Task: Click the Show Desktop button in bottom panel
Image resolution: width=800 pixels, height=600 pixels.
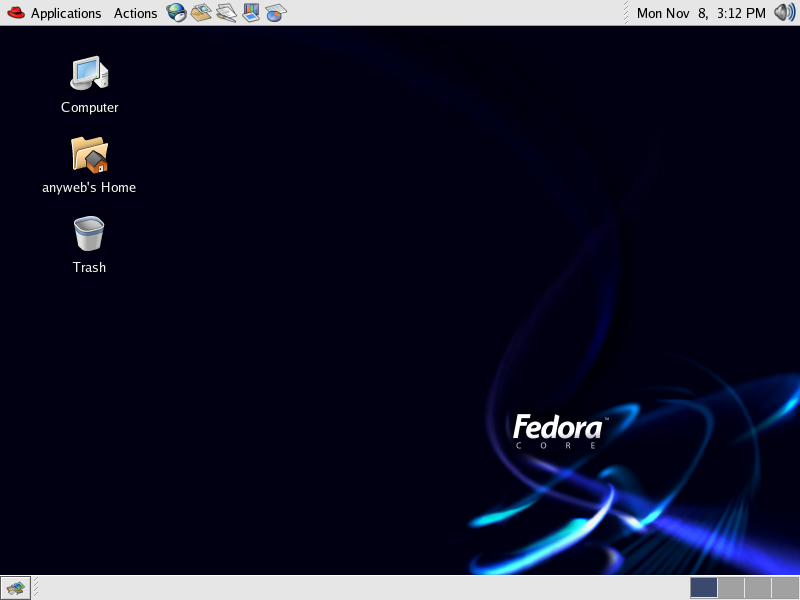Action: 15,588
